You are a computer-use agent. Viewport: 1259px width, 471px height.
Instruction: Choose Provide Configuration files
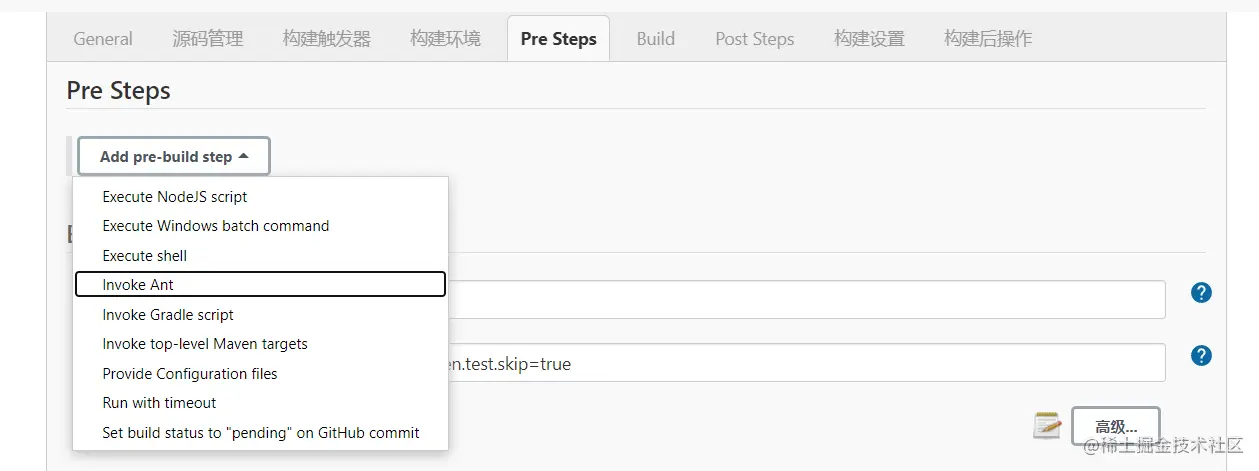pyautogui.click(x=190, y=374)
